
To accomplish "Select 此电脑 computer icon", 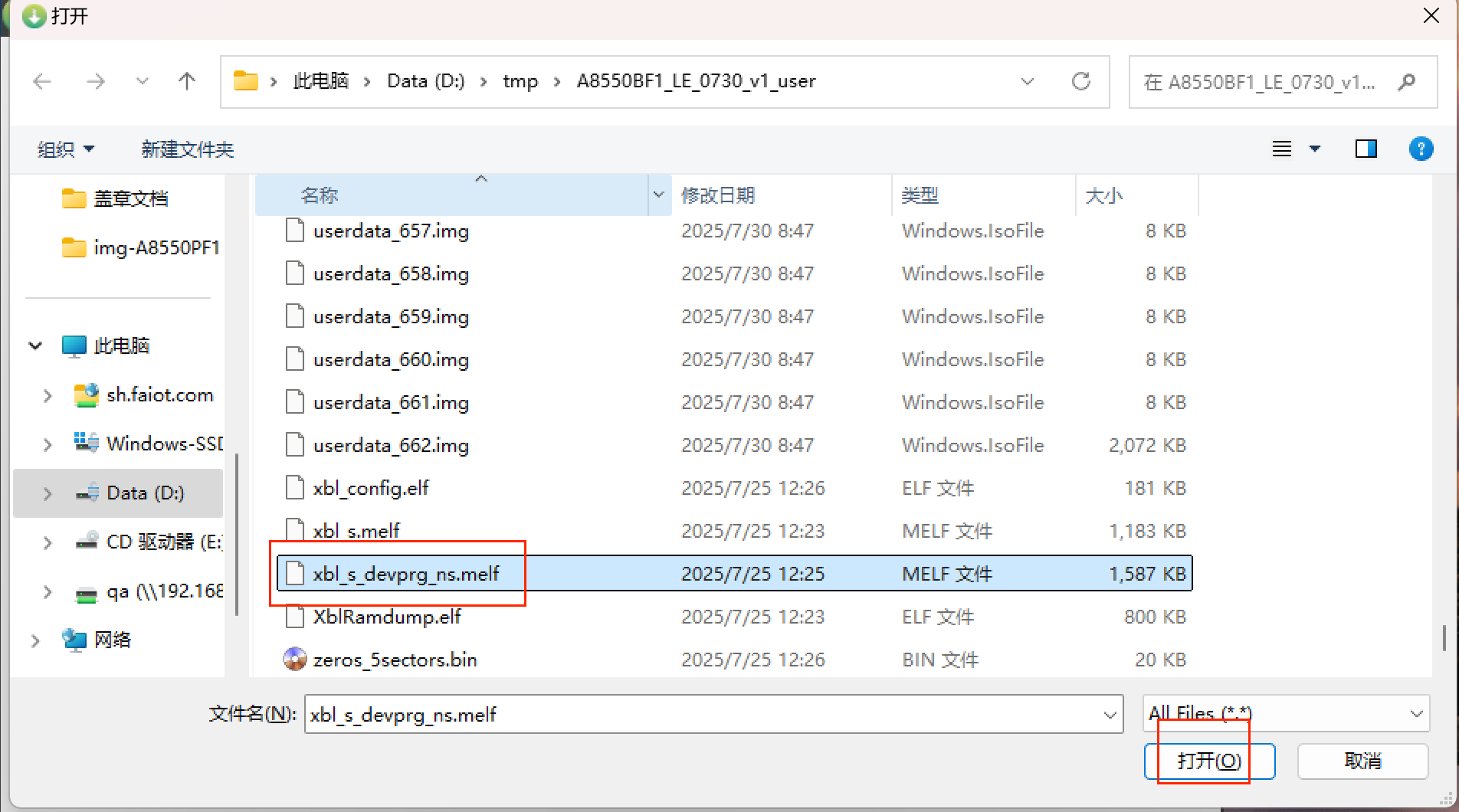I will tap(74, 346).
